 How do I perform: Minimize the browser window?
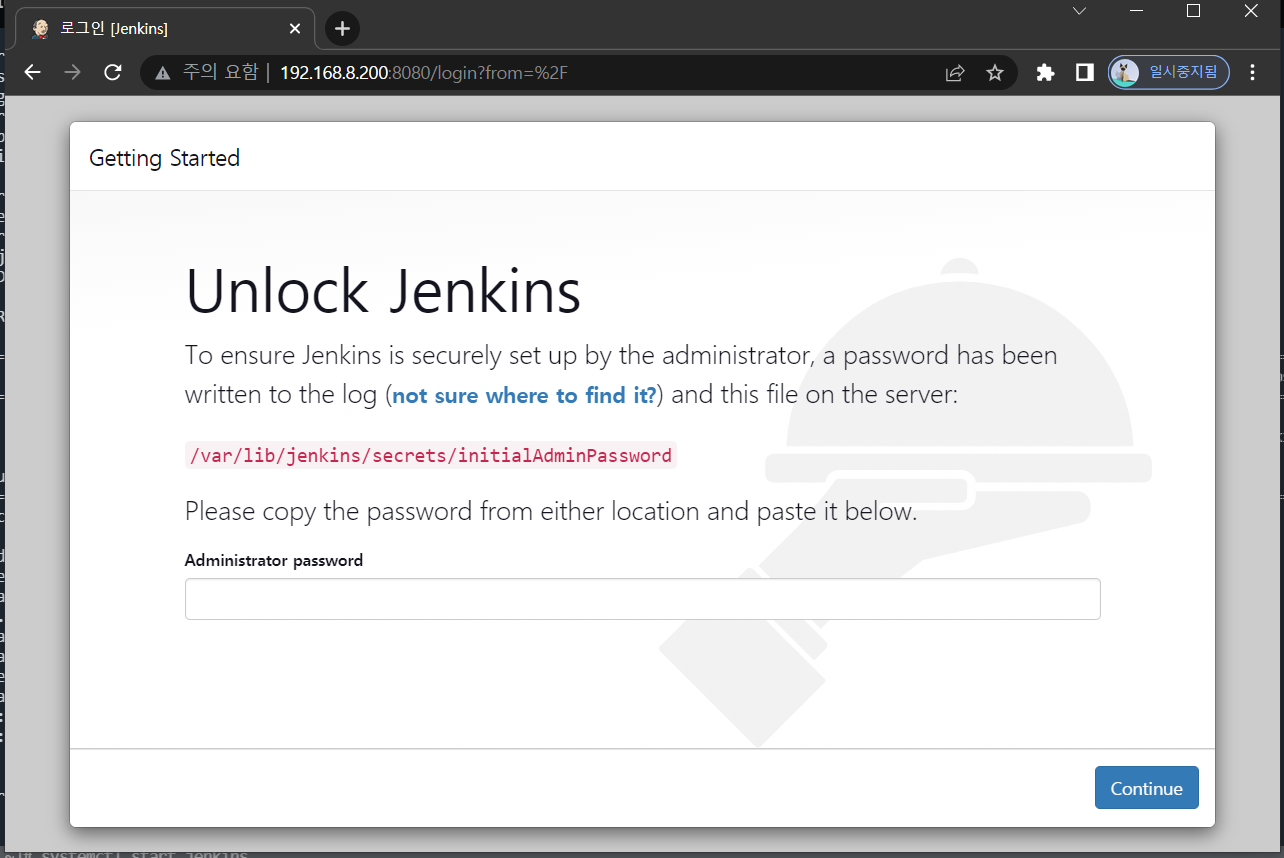[x=1137, y=11]
